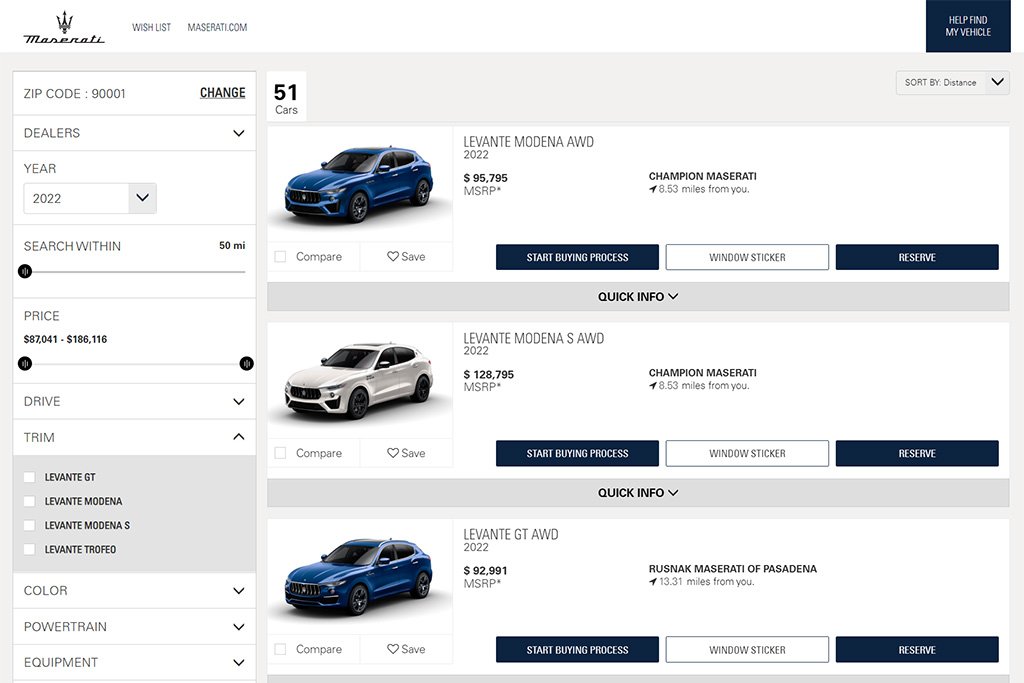Tick the Levante GT trim filter
Screen dimensions: 1024x683
[29, 477]
